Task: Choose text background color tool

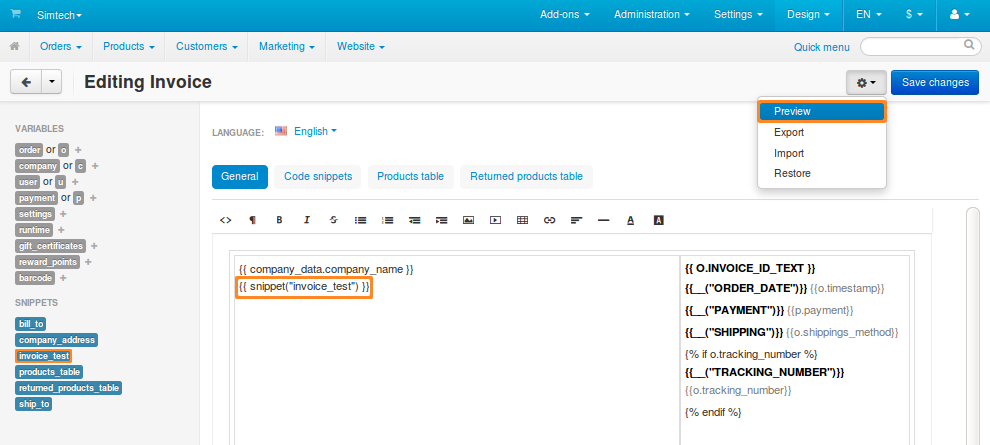Action: click(x=659, y=220)
